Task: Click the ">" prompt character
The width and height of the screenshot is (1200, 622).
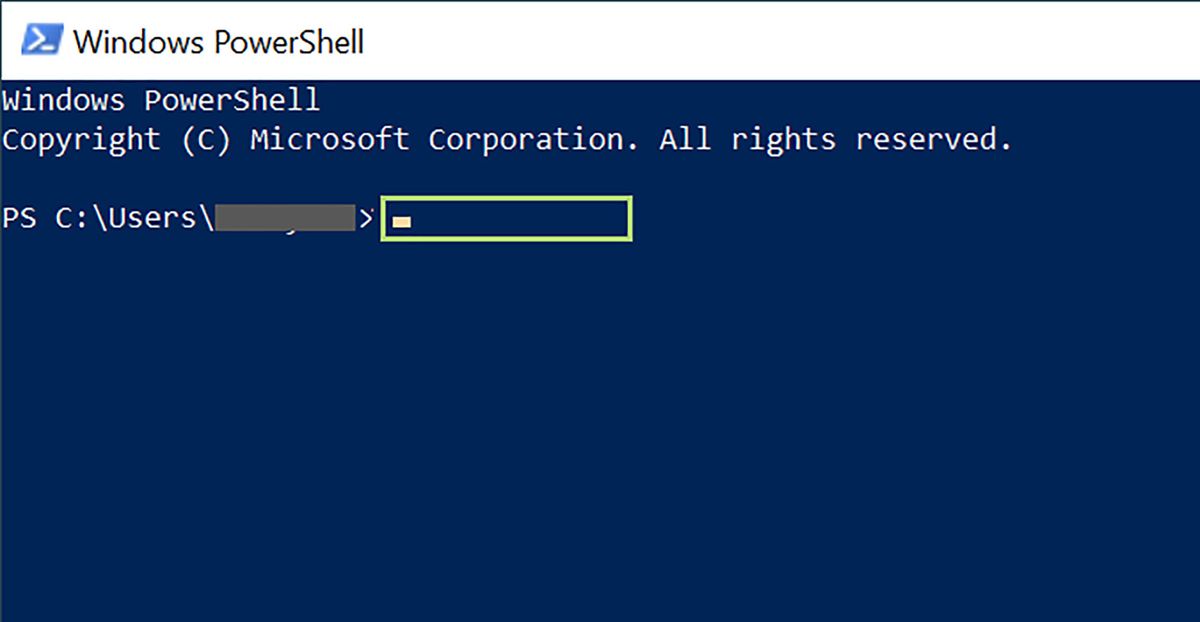Action: [366, 218]
